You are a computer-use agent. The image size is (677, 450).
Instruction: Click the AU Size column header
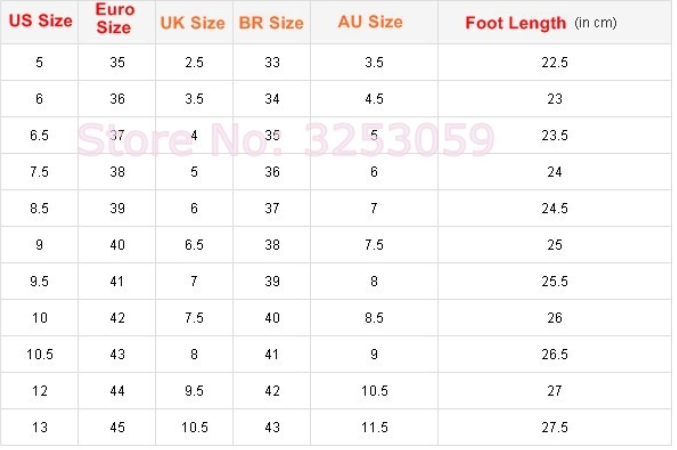[374, 21]
